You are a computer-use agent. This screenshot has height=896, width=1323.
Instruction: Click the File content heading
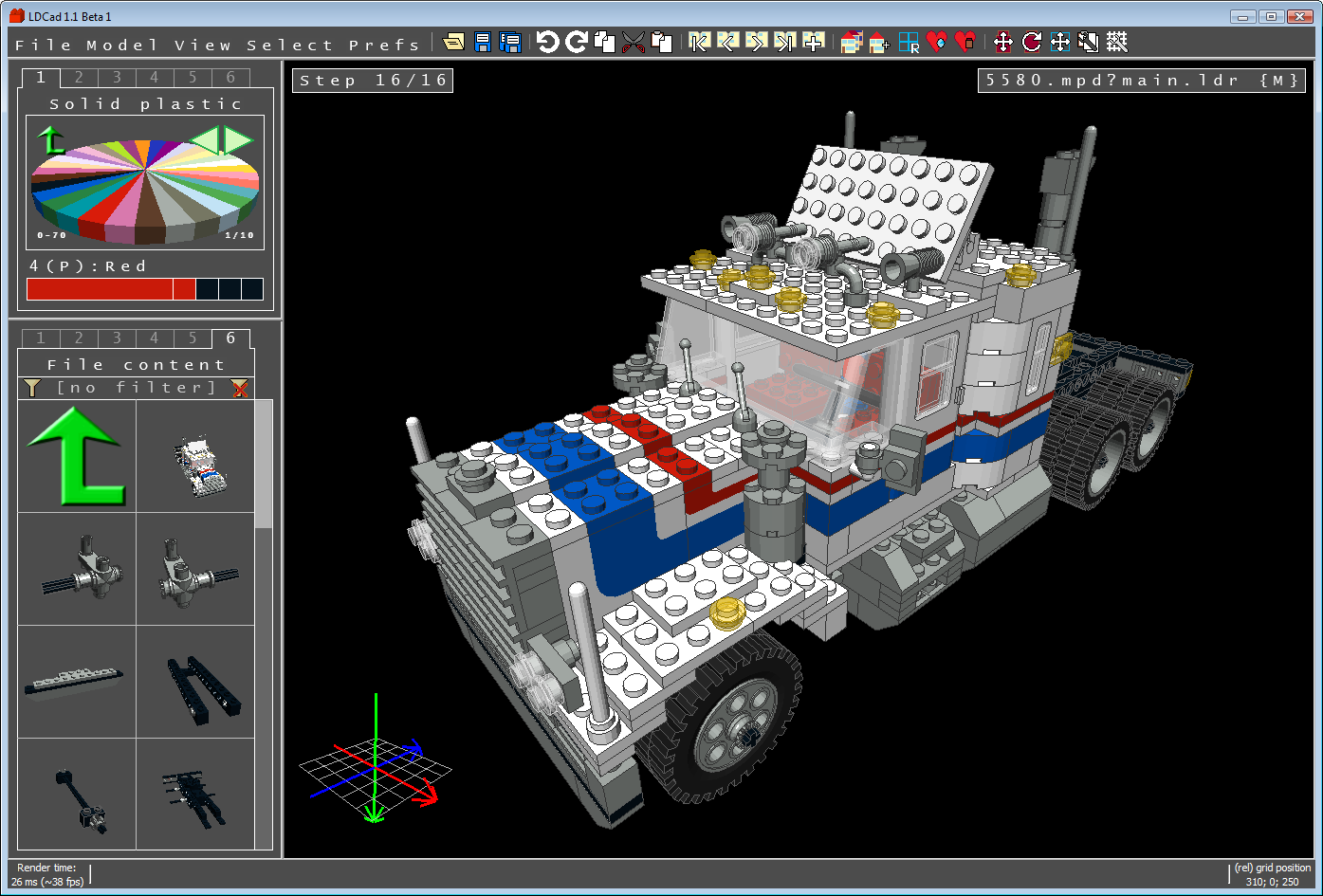pyautogui.click(x=137, y=364)
